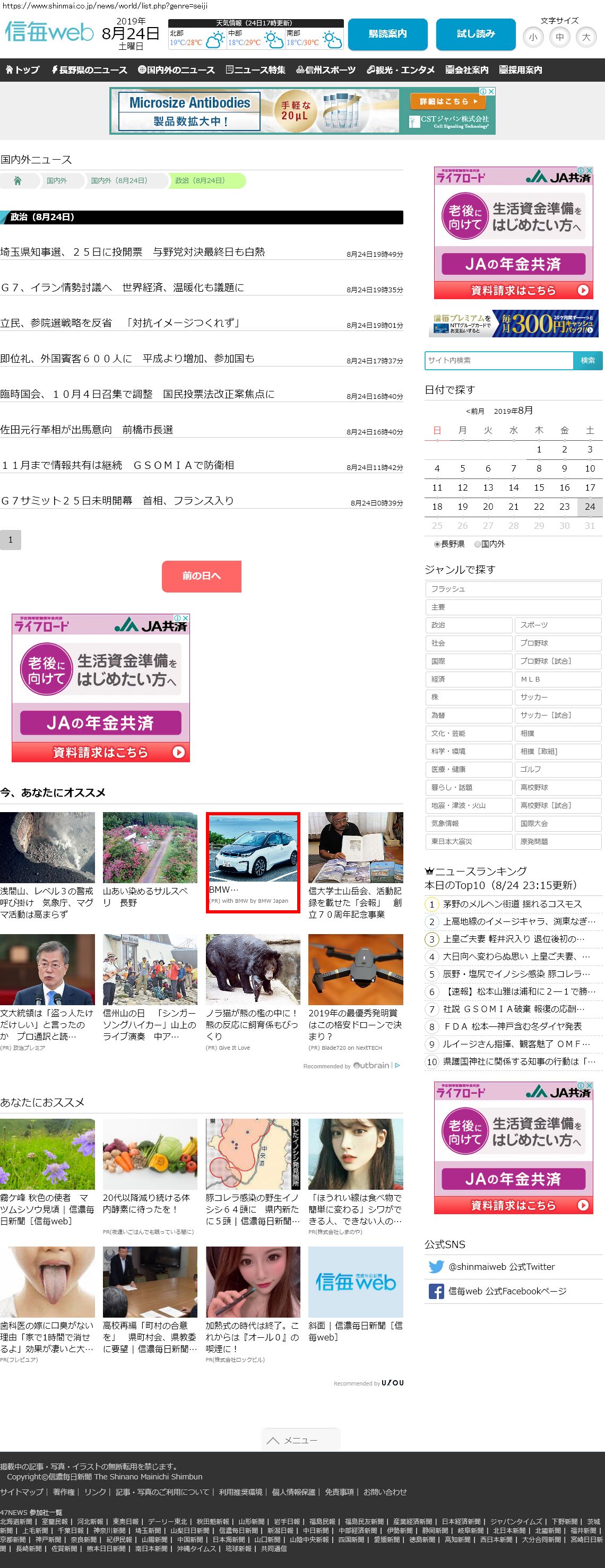The height and width of the screenshot is (1568, 605).
Task: Expand the メニュー chevron at page bottom
Action: pyautogui.click(x=273, y=1440)
